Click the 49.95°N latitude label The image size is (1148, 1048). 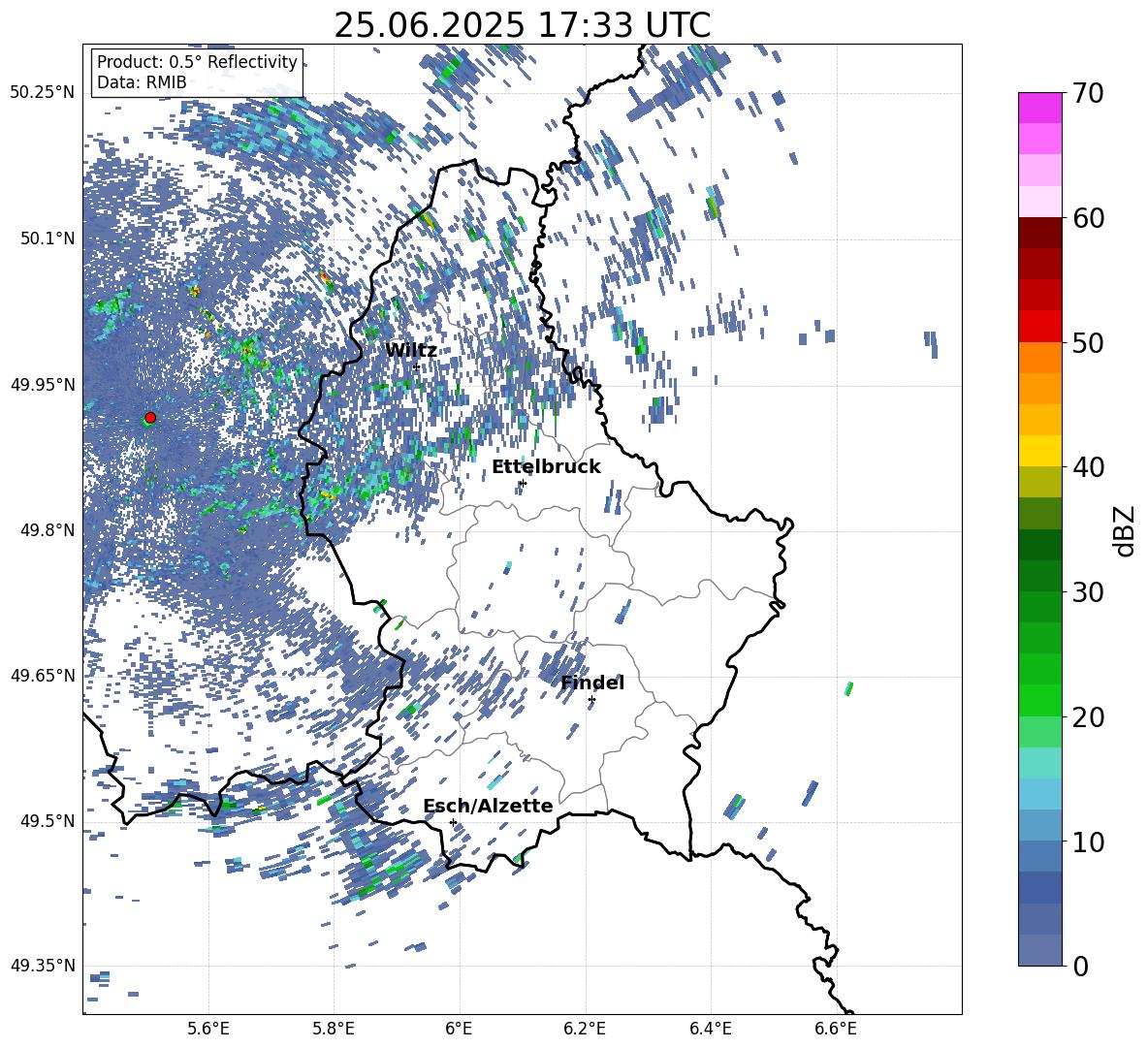pos(43,384)
